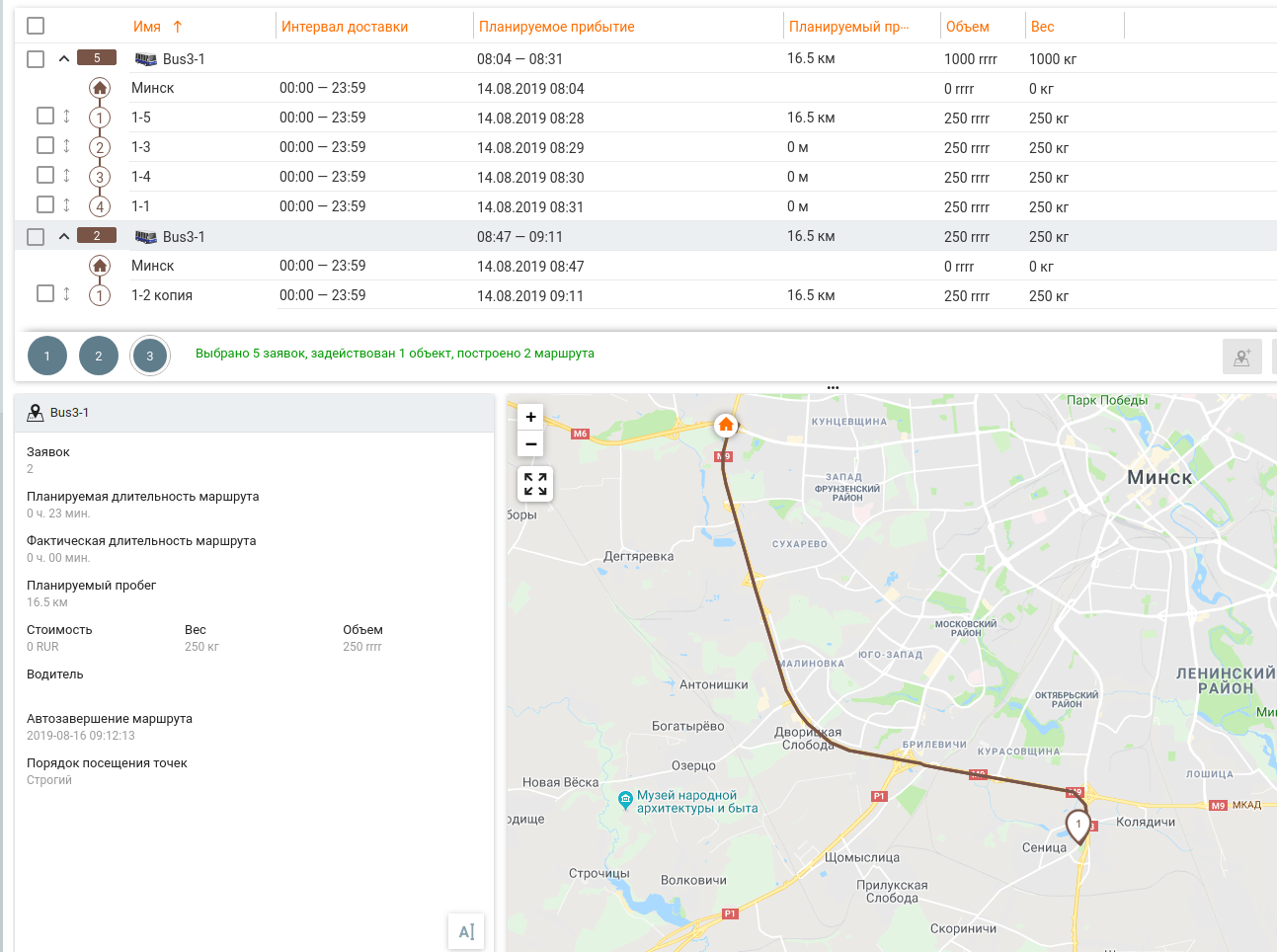Collapse the second Bus3-1 route
This screenshot has height=952, width=1277.
[x=64, y=237]
